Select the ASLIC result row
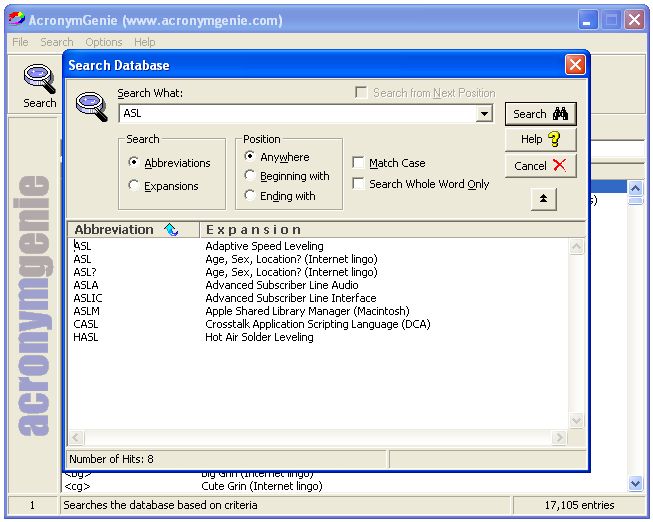Viewport: 653px width, 522px height. pyautogui.click(x=319, y=298)
